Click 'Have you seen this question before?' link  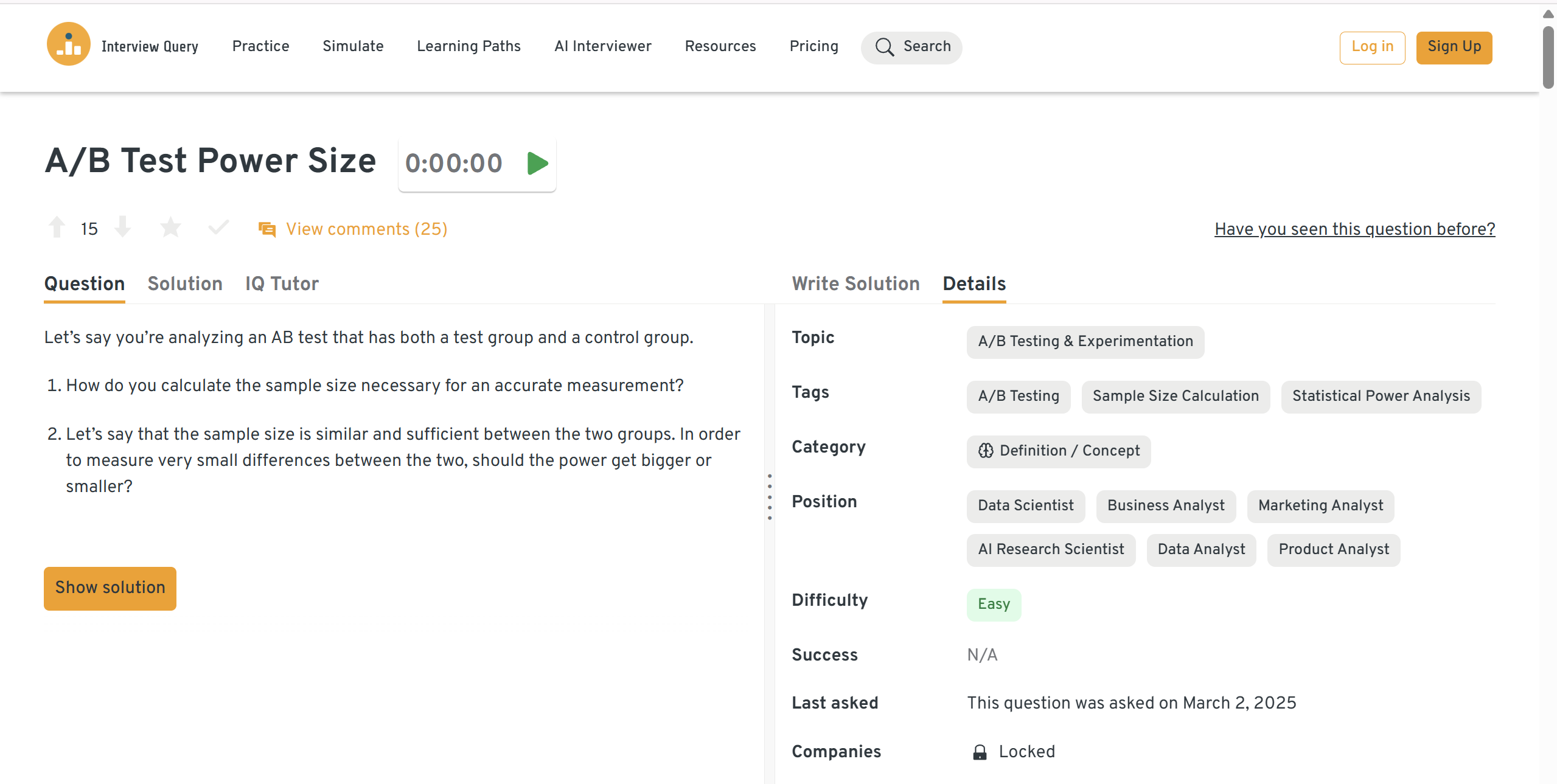1354,229
